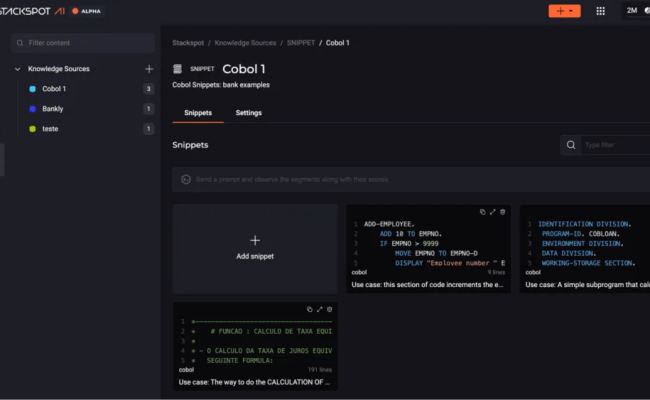Go to Knowledge Sources breadcrumb link

[245, 43]
